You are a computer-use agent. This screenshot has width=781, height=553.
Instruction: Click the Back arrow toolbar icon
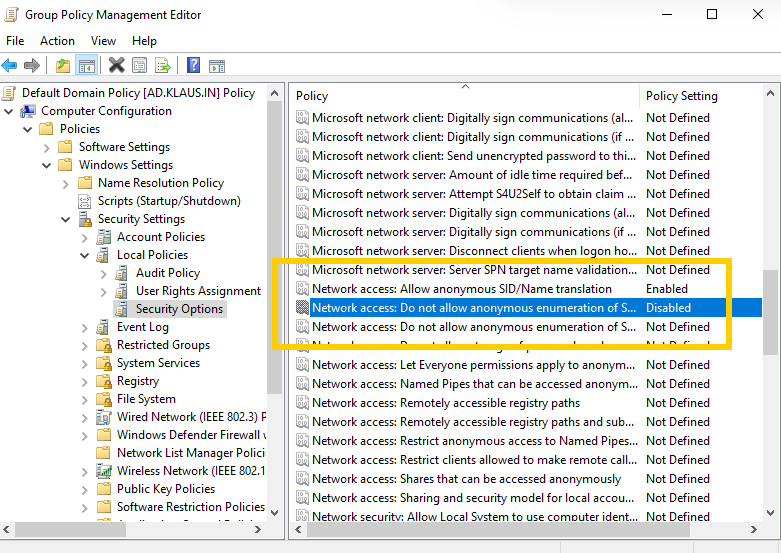click(x=9, y=65)
